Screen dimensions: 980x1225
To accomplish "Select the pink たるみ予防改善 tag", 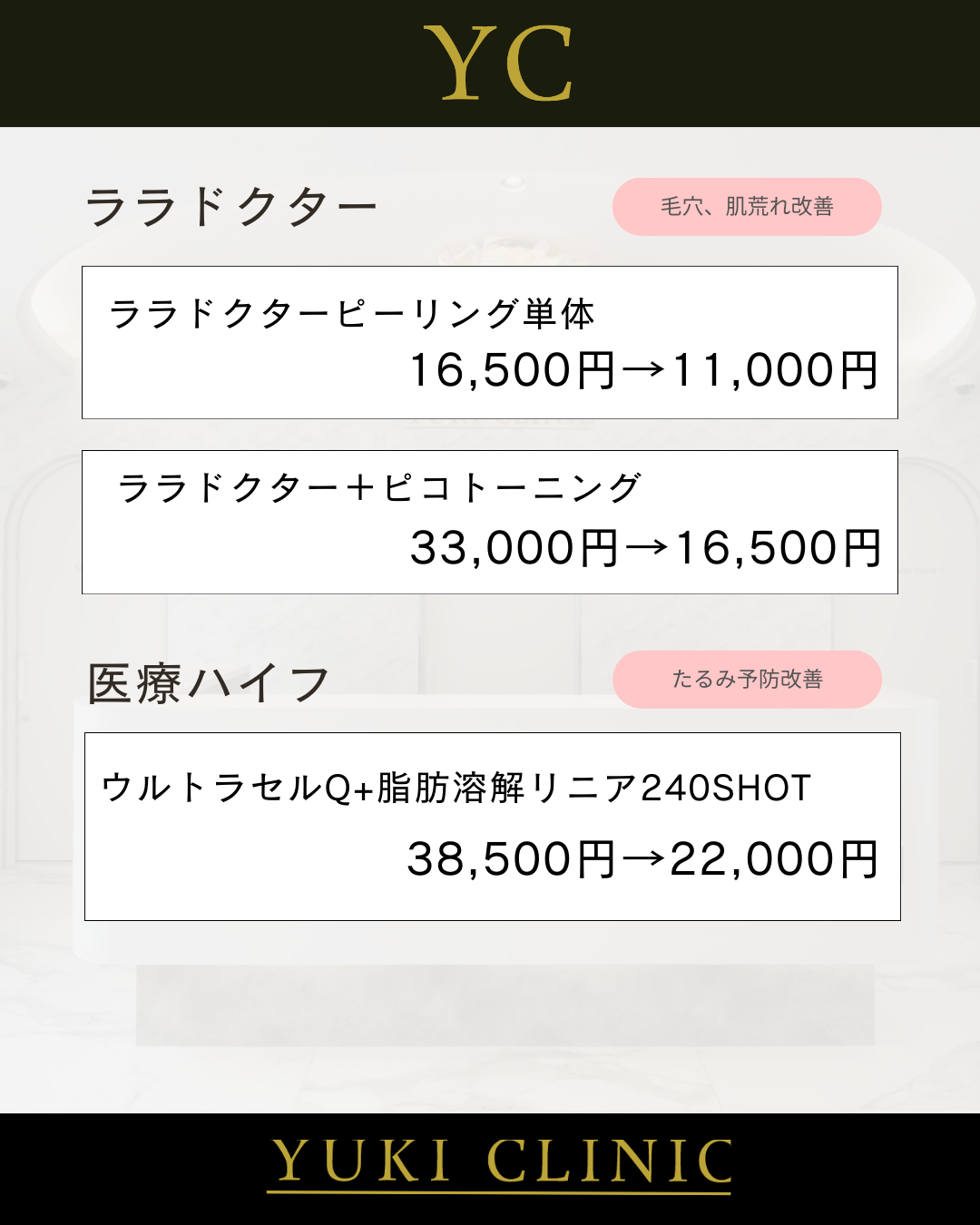I will pos(747,680).
